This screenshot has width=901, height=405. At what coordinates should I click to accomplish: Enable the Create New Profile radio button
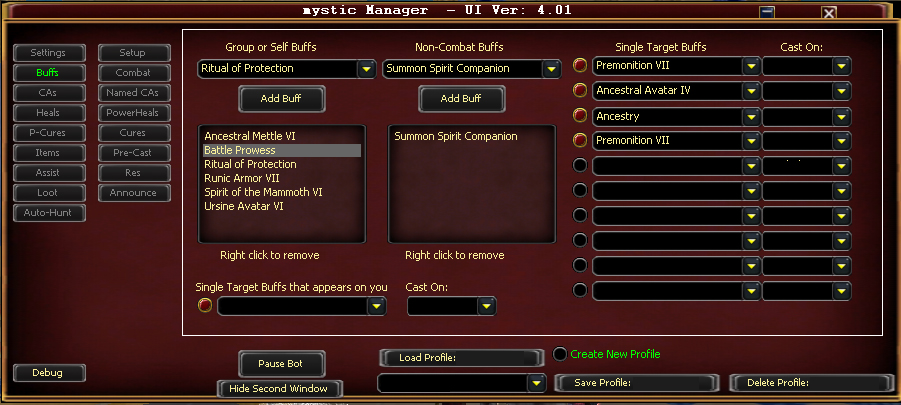click(x=560, y=354)
